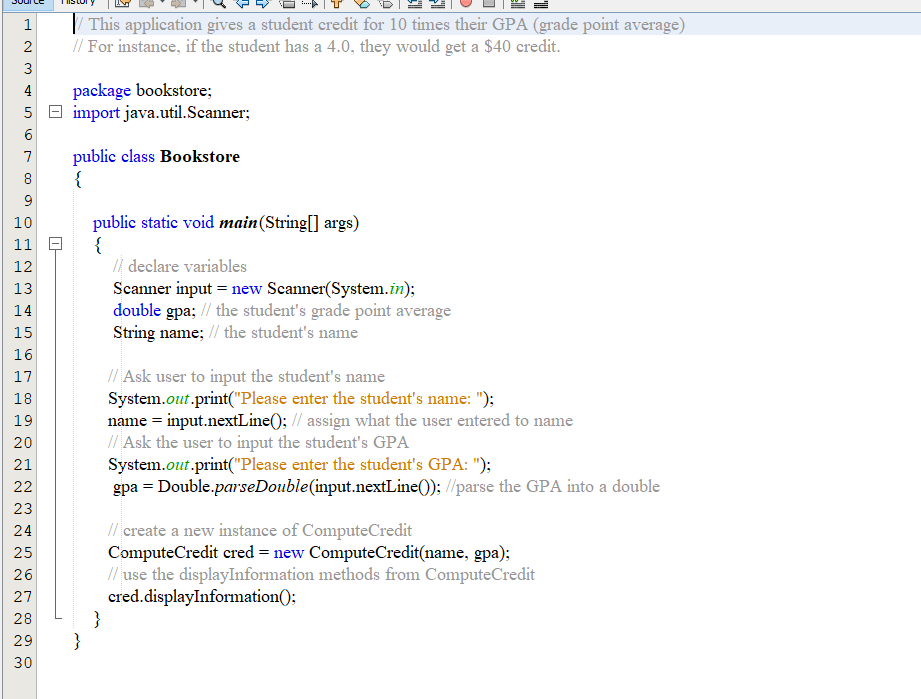
Task: Collapse the import fold on line 5
Action: (55, 112)
